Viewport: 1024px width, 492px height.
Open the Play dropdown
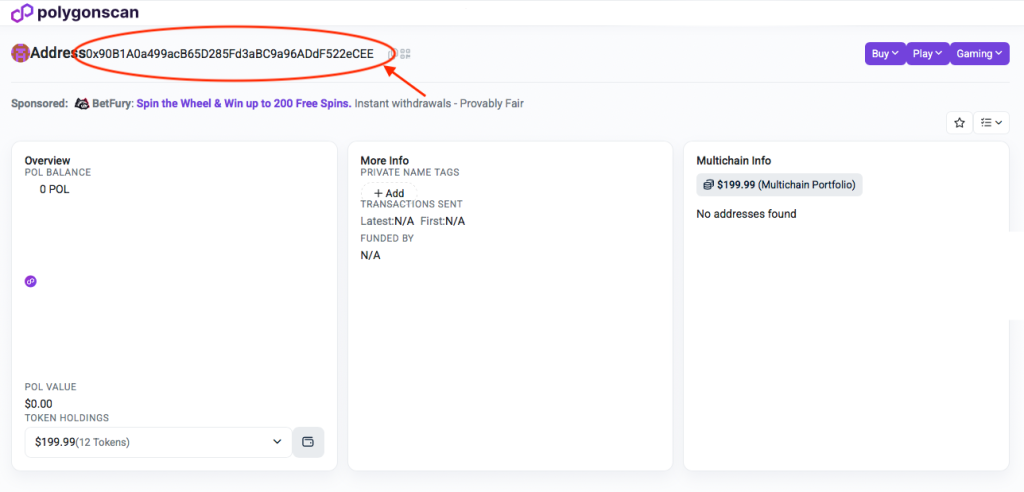click(927, 54)
